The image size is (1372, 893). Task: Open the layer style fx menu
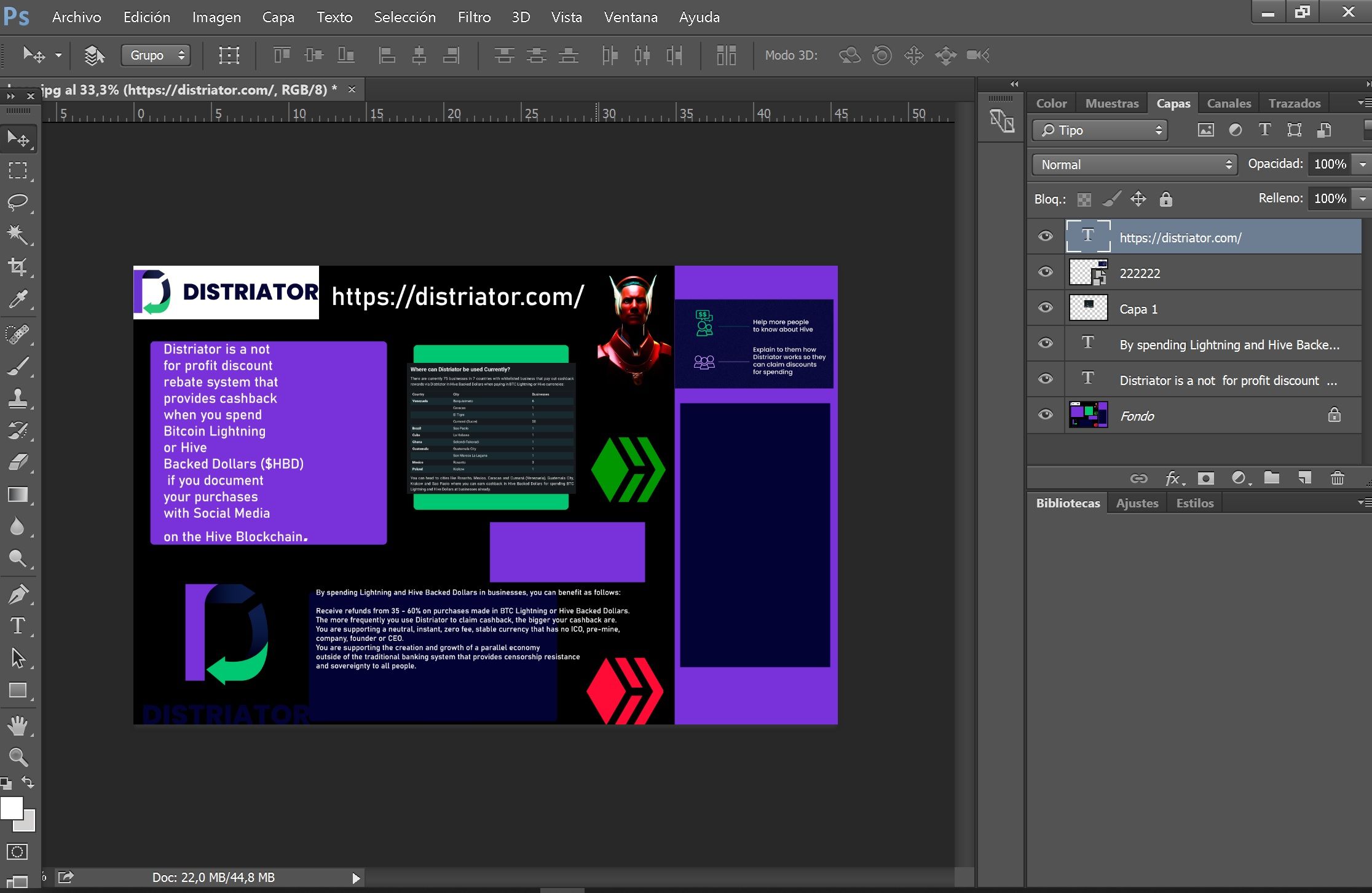pos(1174,478)
